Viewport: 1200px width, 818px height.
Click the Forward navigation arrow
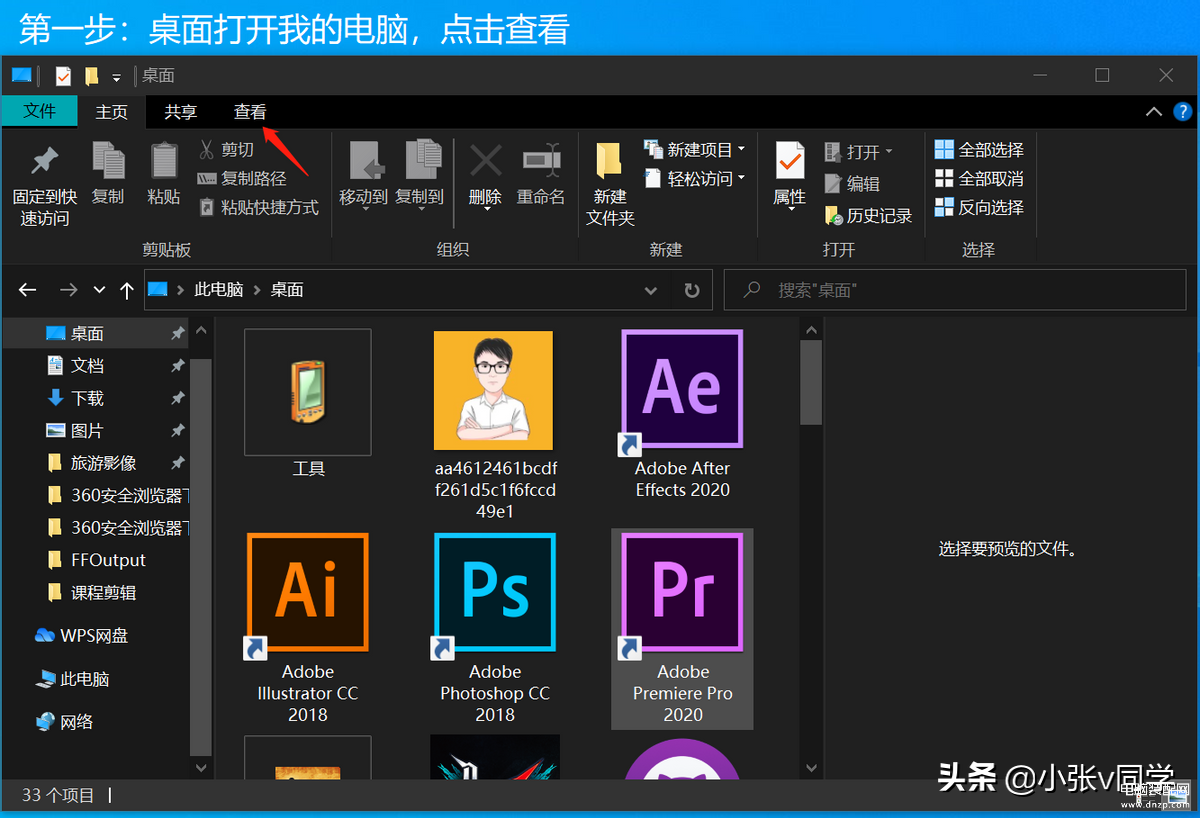click(x=68, y=290)
